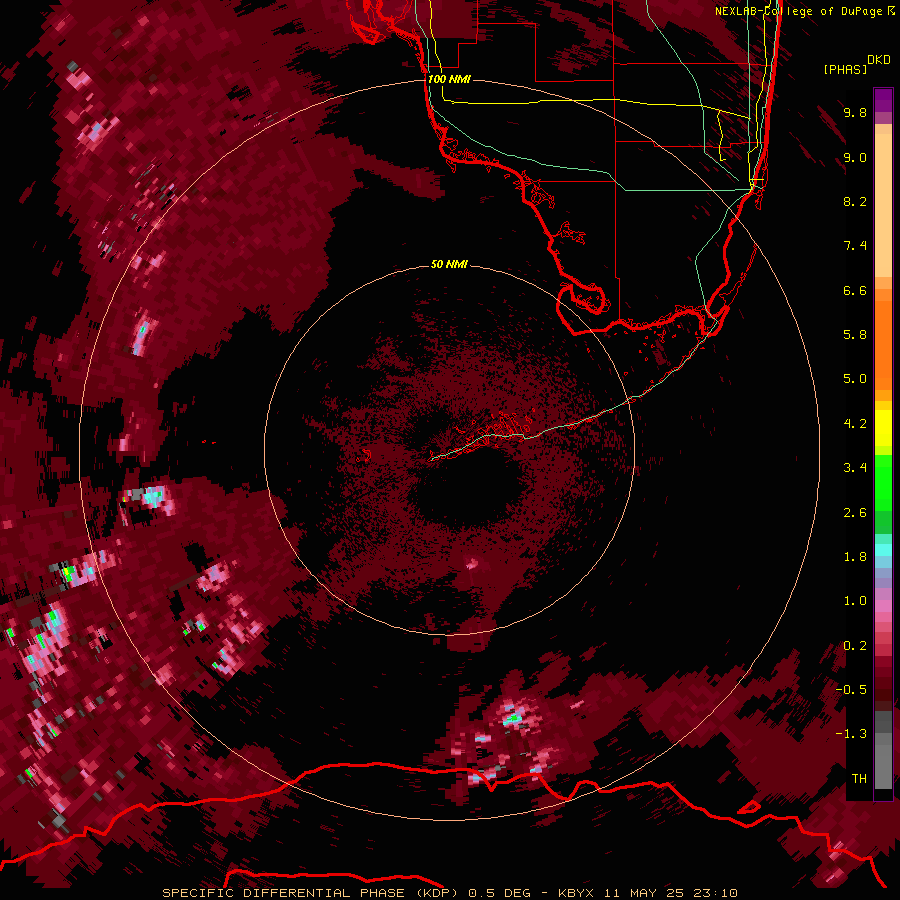The image size is (900, 900).
Task: Select the 0.2 value on color scale
Action: pos(855,646)
